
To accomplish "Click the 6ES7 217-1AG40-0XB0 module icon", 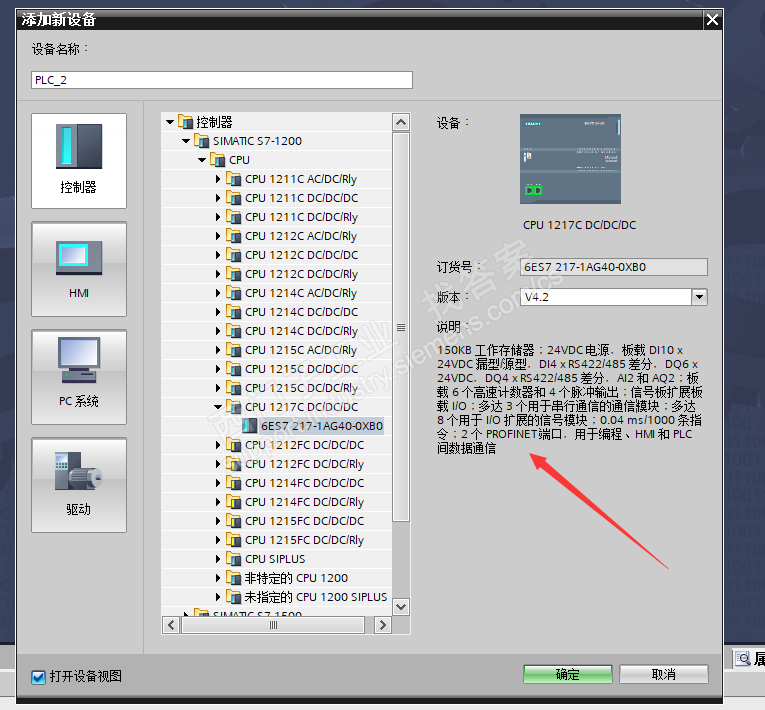I will click(x=250, y=426).
